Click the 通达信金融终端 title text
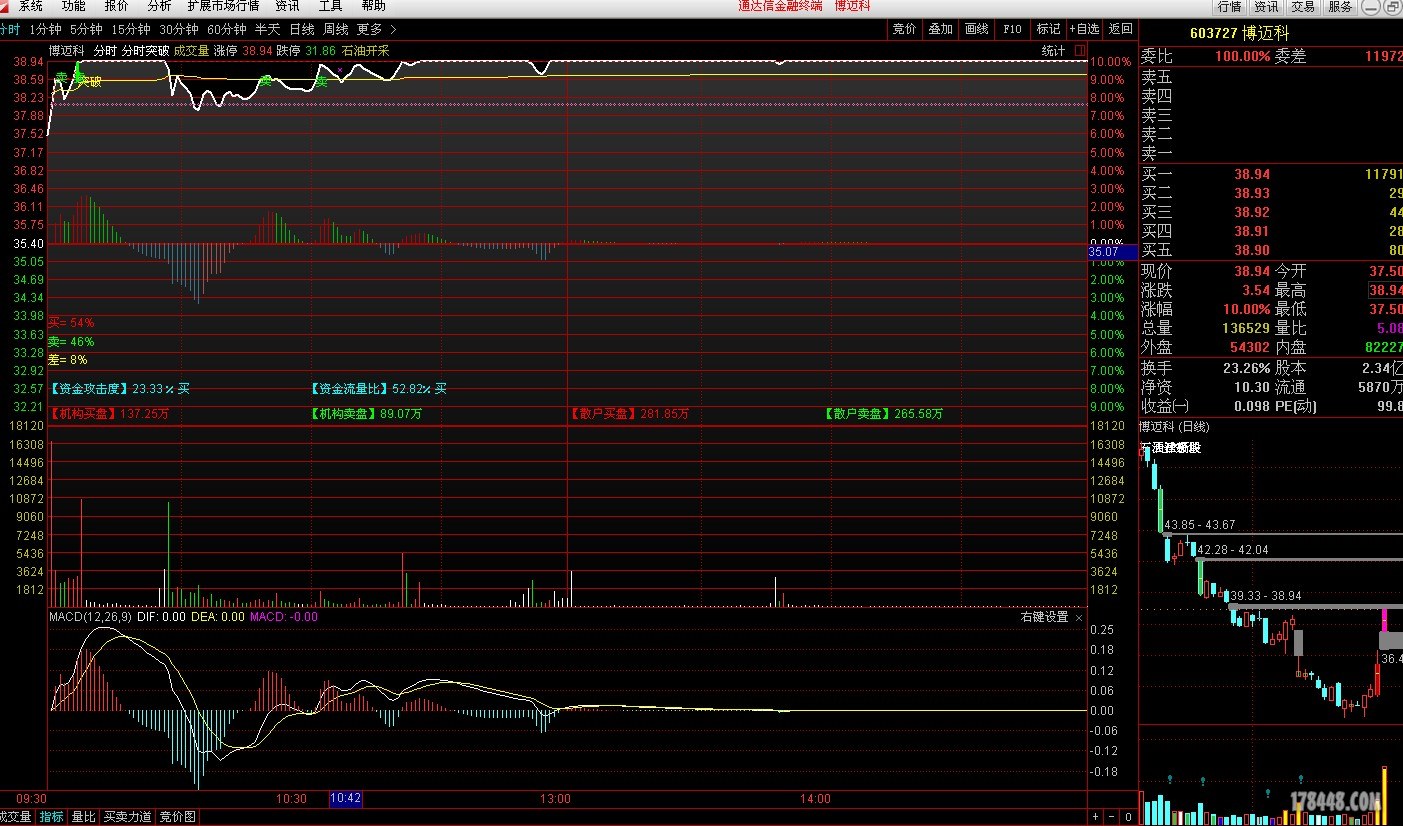 [780, 6]
